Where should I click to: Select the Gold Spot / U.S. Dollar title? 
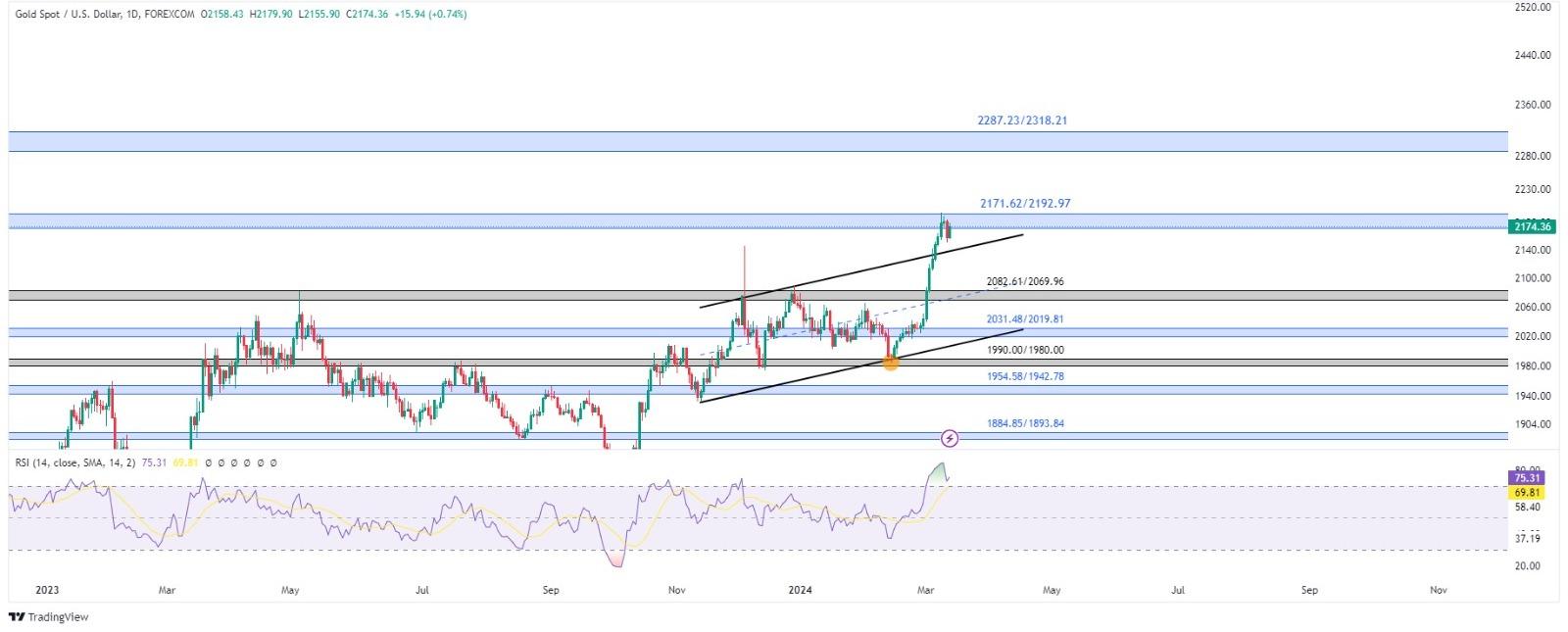pyautogui.click(x=68, y=15)
